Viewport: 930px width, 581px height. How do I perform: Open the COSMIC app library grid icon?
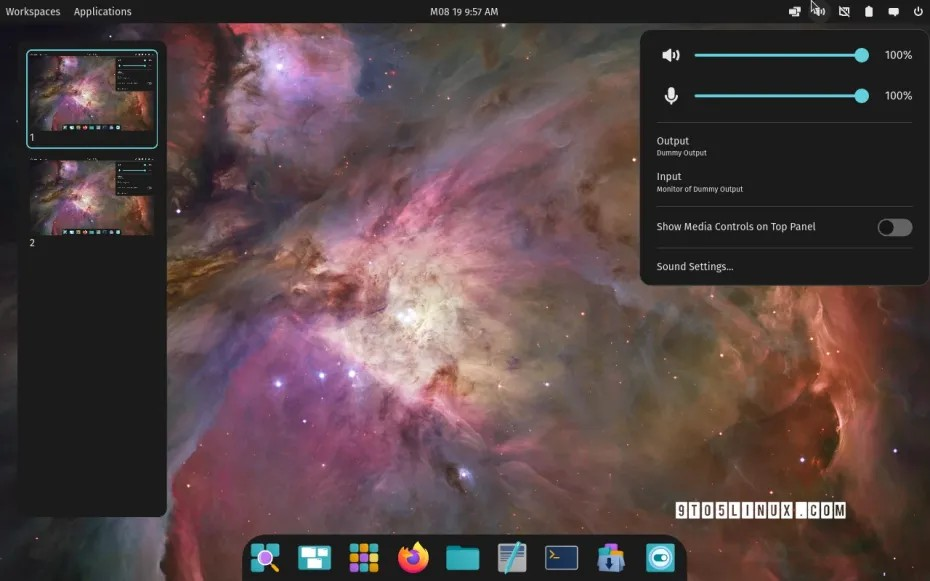pyautogui.click(x=363, y=557)
